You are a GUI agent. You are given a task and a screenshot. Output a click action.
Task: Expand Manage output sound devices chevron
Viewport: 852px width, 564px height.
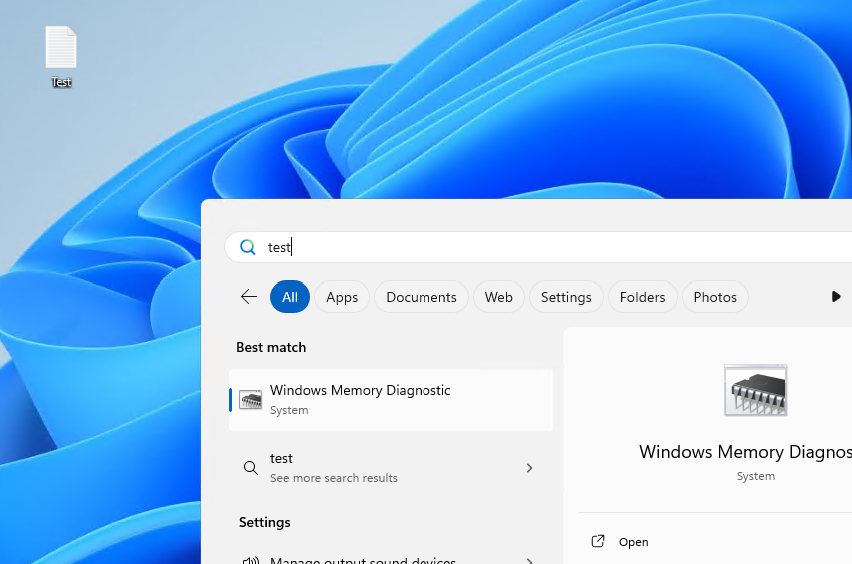coord(529,560)
